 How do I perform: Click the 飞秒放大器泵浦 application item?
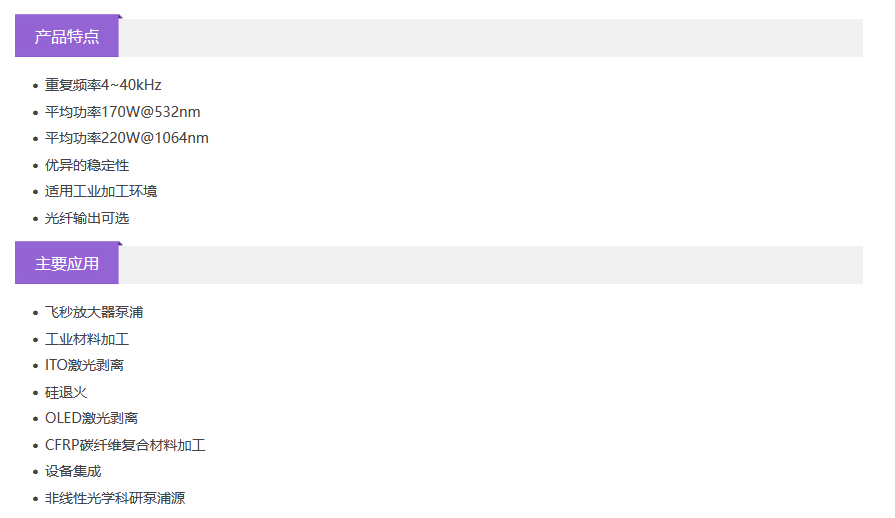pyautogui.click(x=94, y=312)
